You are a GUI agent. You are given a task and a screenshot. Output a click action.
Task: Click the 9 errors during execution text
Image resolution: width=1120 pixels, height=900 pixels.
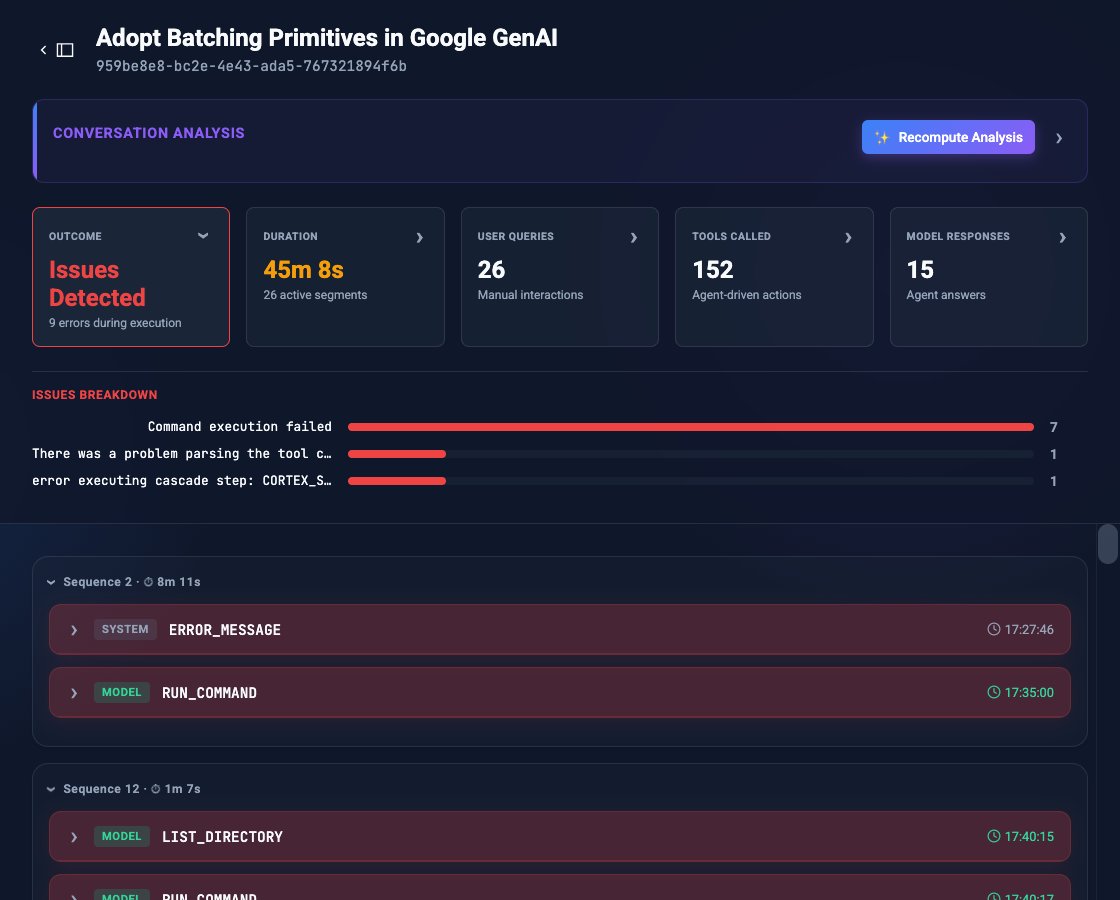tap(115, 323)
